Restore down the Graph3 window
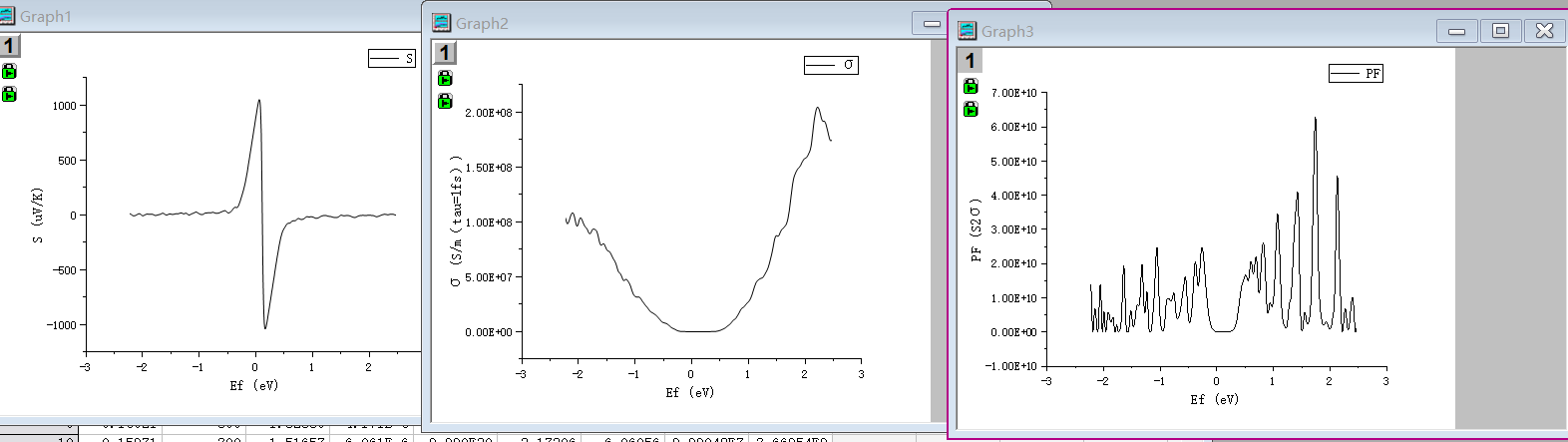This screenshot has height=442, width=1568. pyautogui.click(x=1500, y=31)
